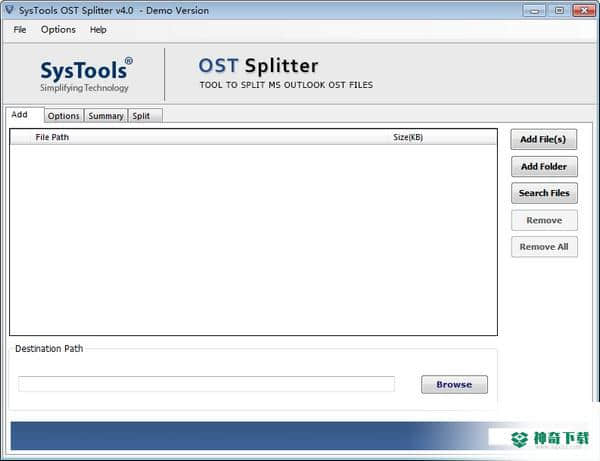Click the Add Folder button
The image size is (600, 461).
[544, 166]
